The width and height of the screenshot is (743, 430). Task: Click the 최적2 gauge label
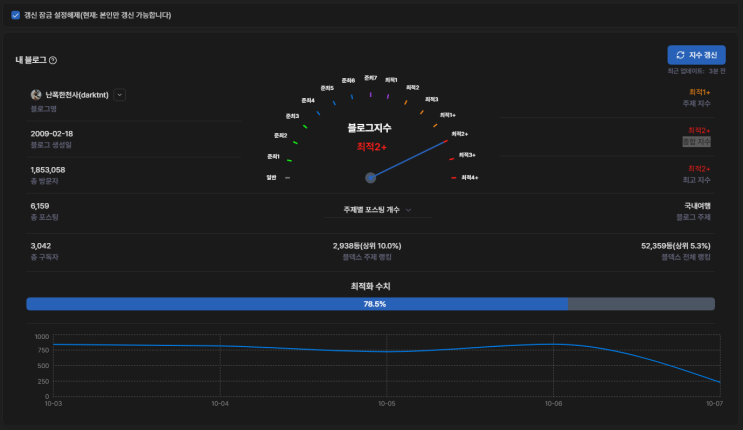tap(413, 88)
